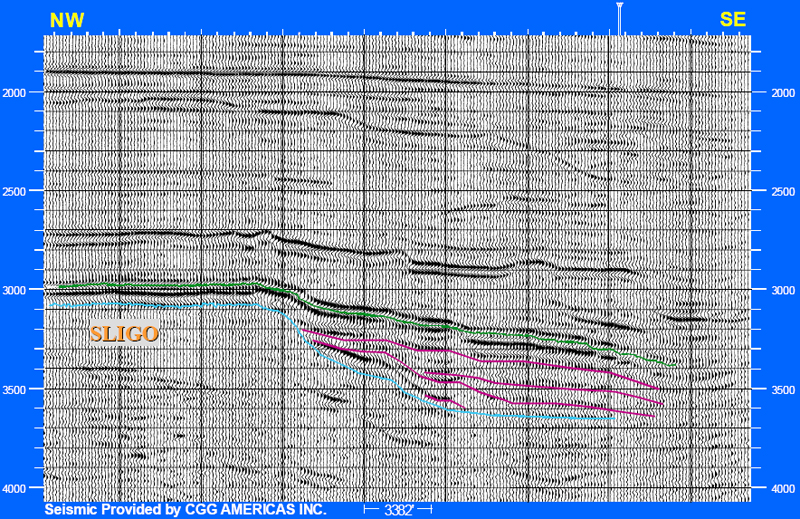Click the left axis 3000 label
Viewport: 800px width, 519px height.
[14, 290]
